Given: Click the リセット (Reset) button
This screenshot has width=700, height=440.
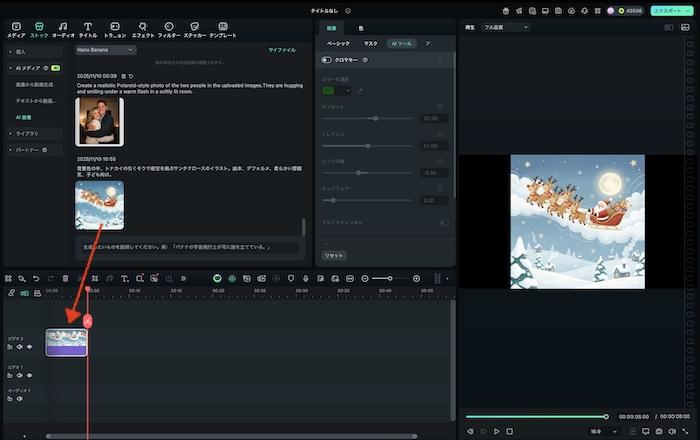Looking at the screenshot, I should click(x=334, y=256).
